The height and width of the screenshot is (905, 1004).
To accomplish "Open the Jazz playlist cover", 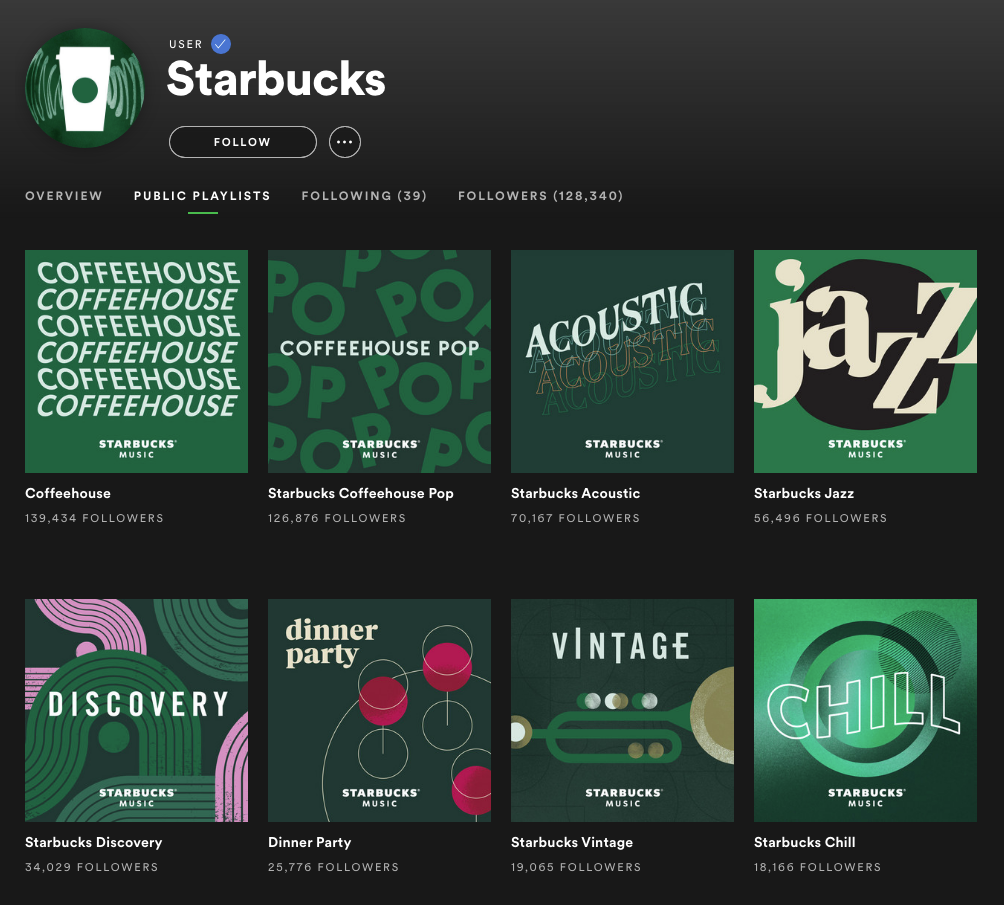I will tap(865, 361).
